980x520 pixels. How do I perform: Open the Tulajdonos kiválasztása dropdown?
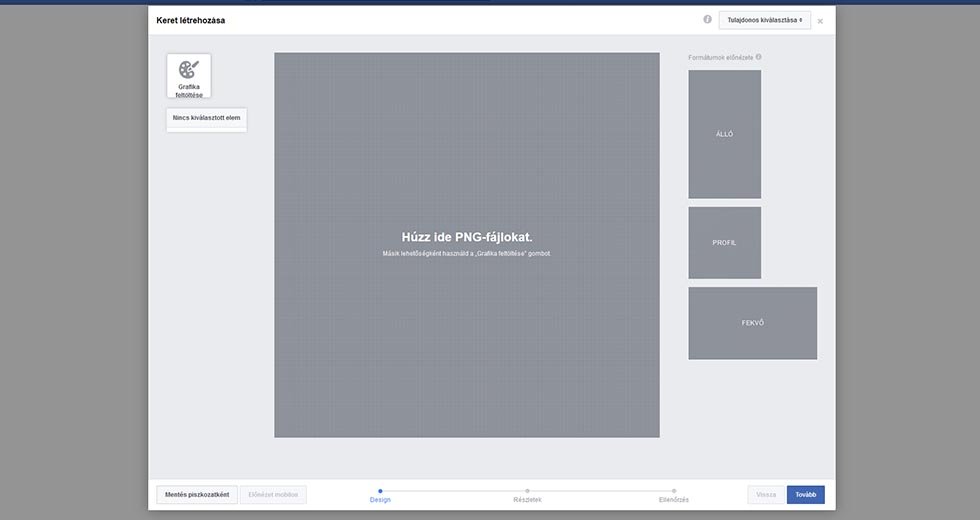point(764,20)
